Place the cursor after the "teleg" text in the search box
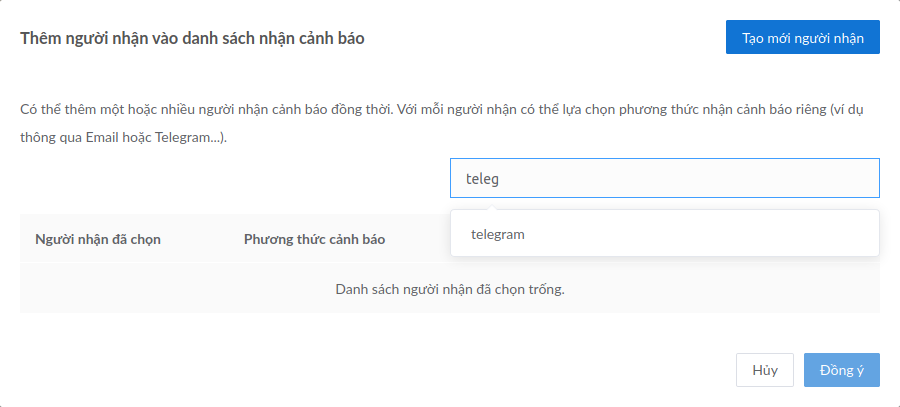The height and width of the screenshot is (407, 900). coord(500,179)
